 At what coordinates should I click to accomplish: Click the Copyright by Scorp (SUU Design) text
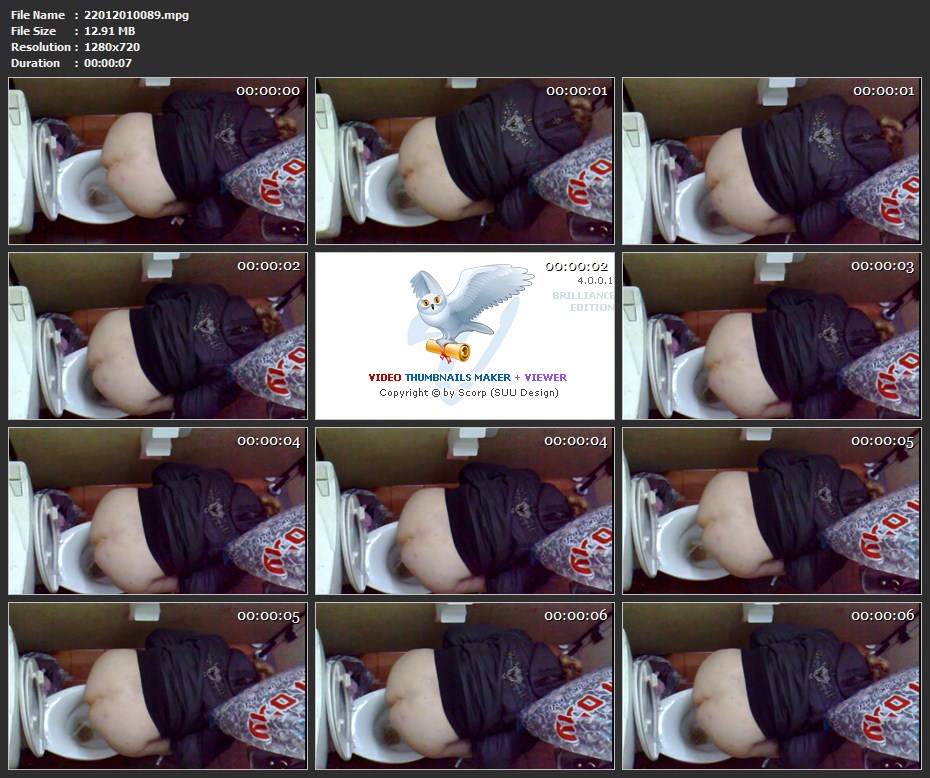468,393
